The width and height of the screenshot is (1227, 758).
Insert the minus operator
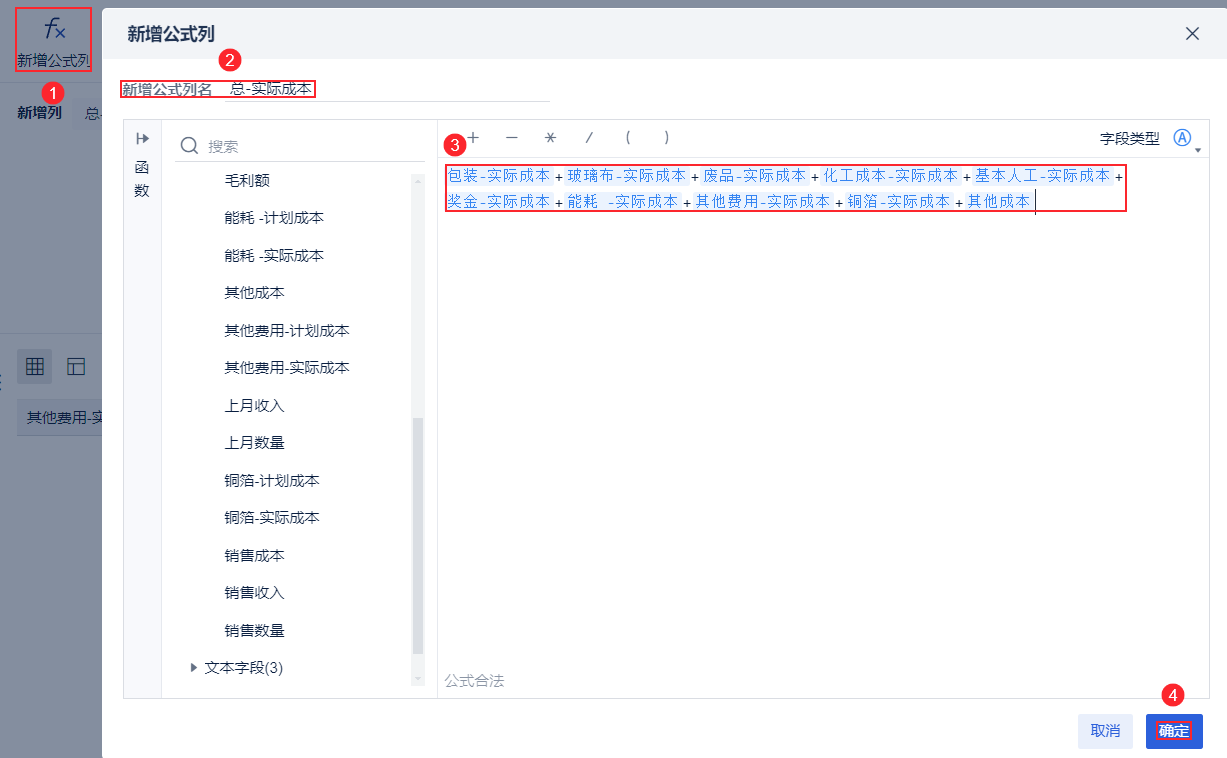click(x=512, y=138)
